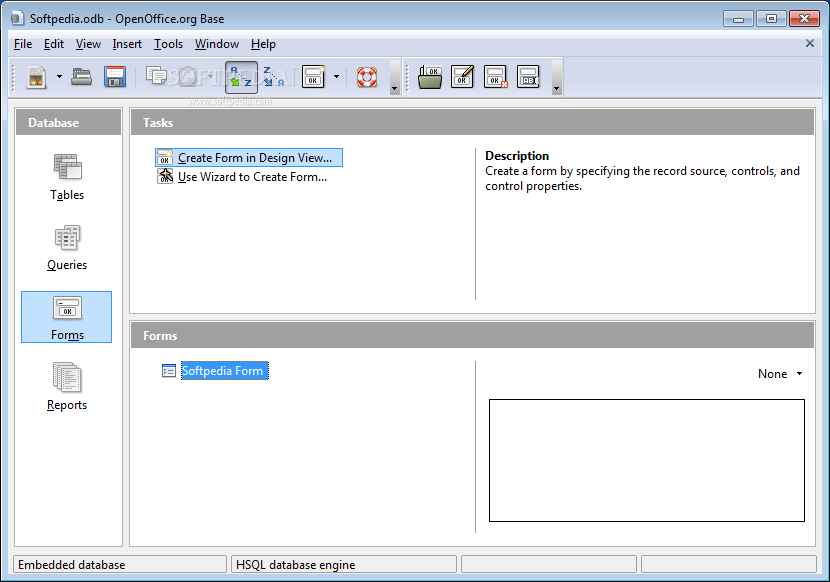Select Tables in Database pane
The height and width of the screenshot is (582, 830).
[x=67, y=177]
